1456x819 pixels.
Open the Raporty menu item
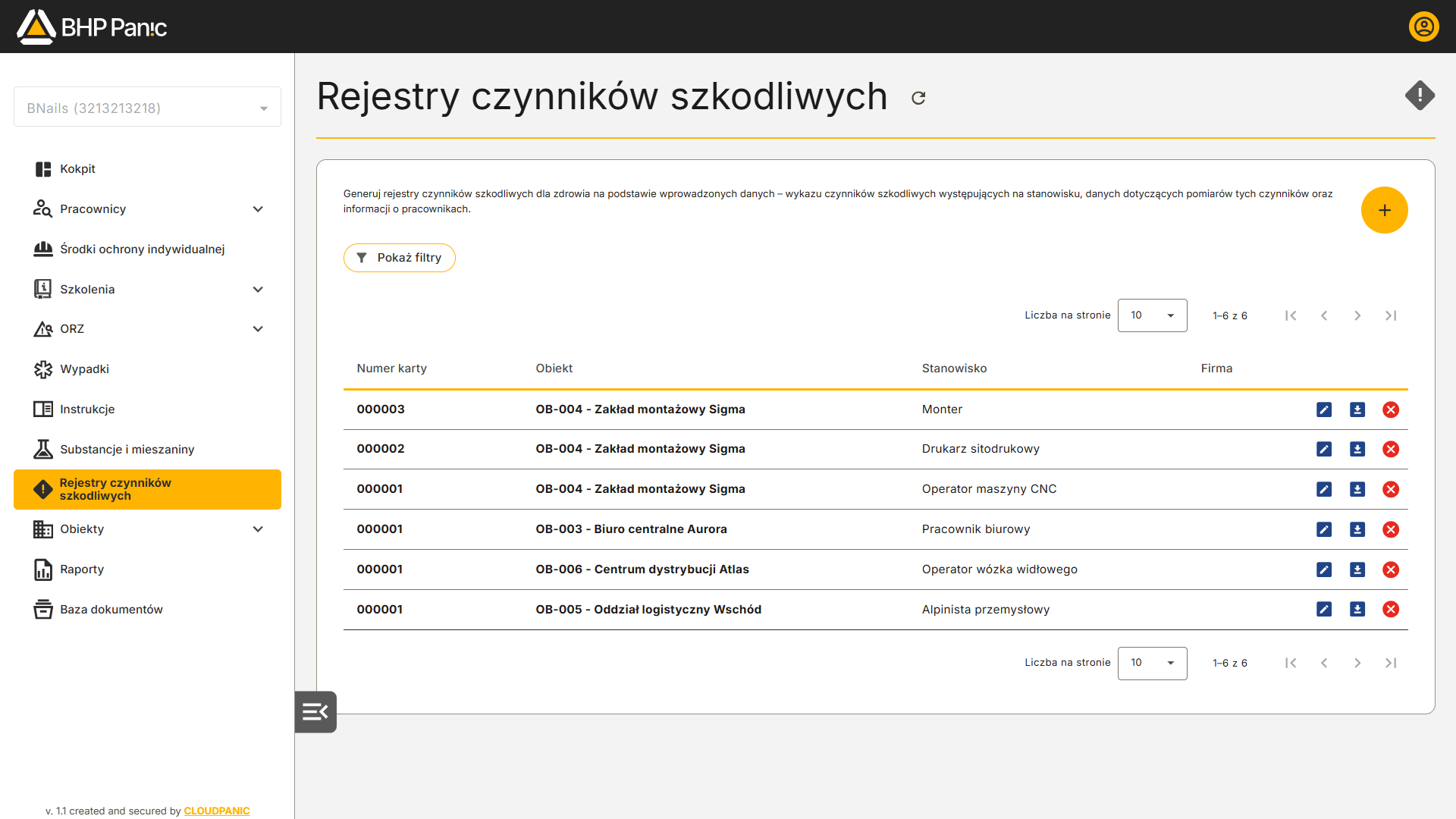click(147, 570)
